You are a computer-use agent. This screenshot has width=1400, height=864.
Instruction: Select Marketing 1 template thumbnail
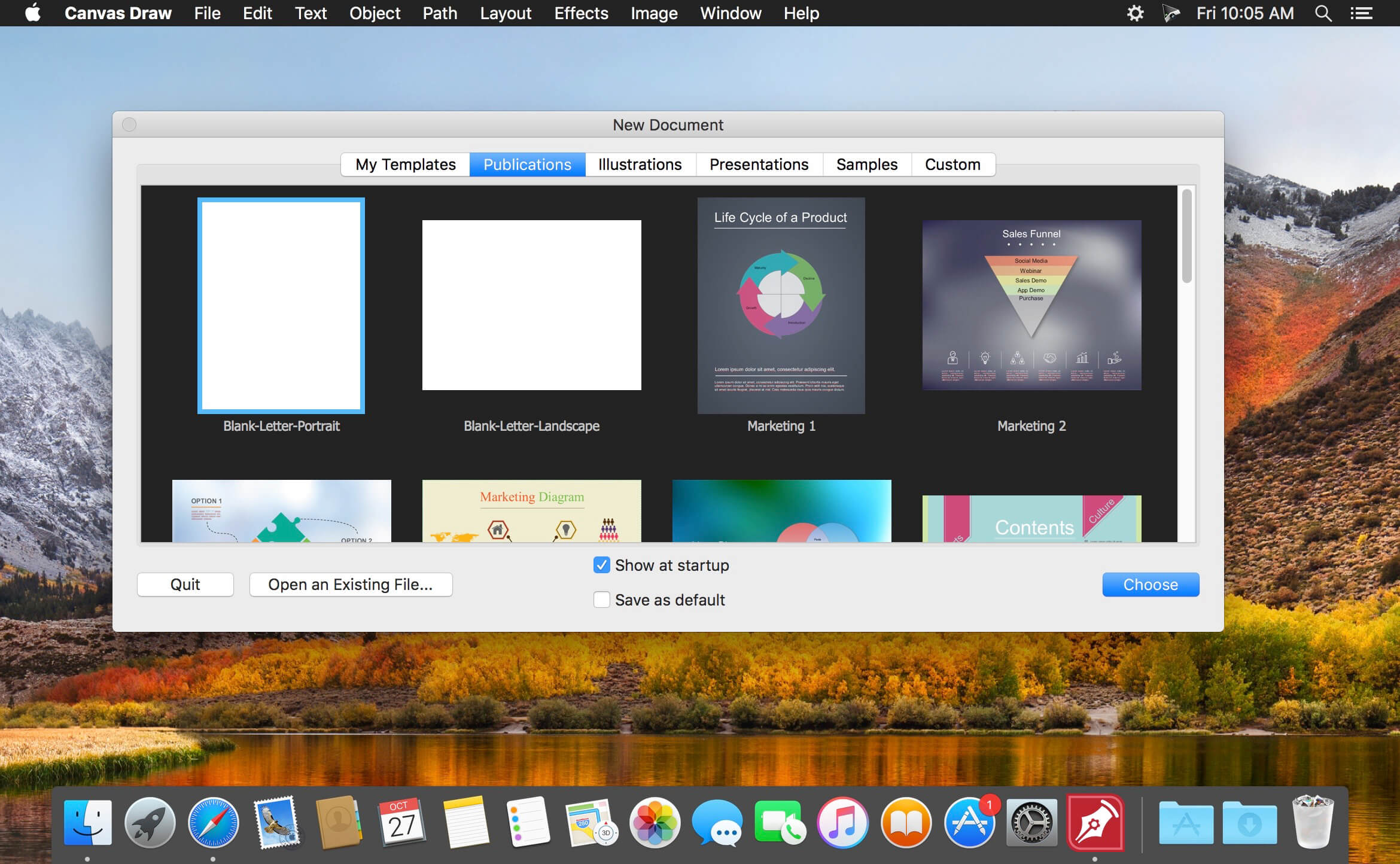click(x=781, y=306)
